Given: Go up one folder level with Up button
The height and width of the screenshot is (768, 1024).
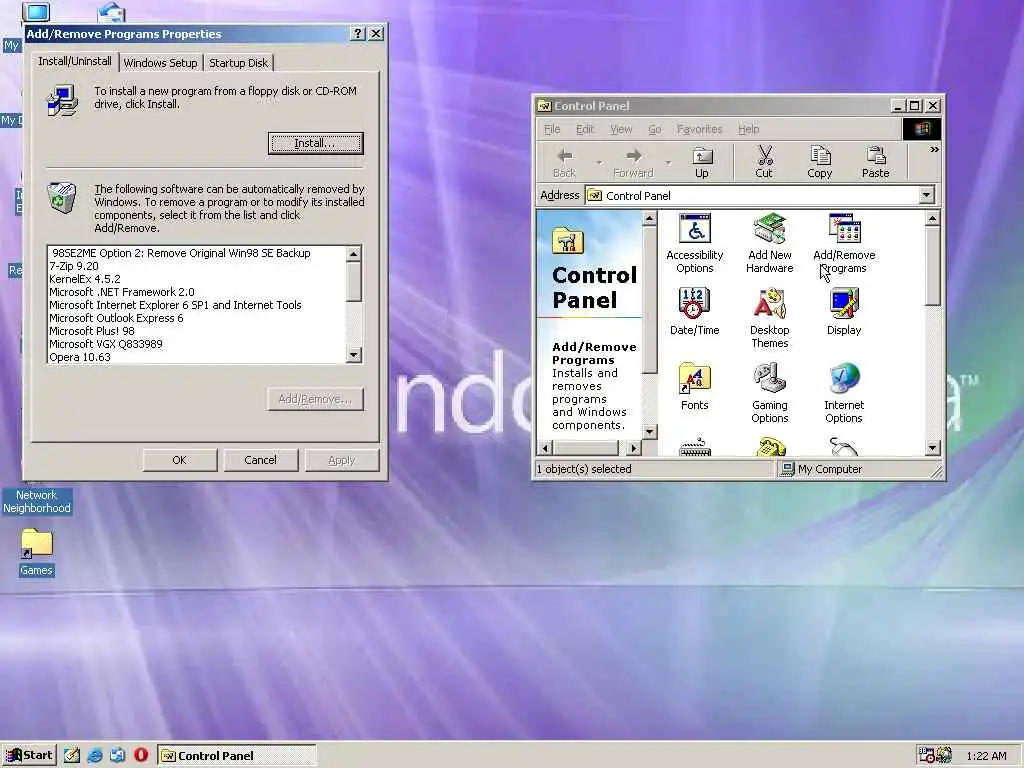Looking at the screenshot, I should (x=702, y=163).
